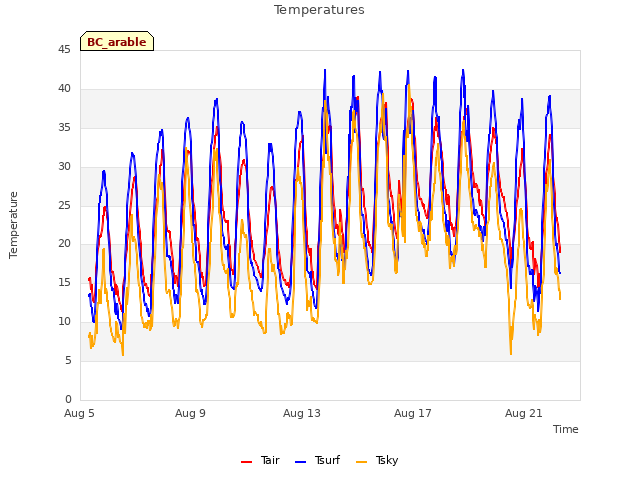Click the Aug 9 axis label
The image size is (640, 480).
190,413
